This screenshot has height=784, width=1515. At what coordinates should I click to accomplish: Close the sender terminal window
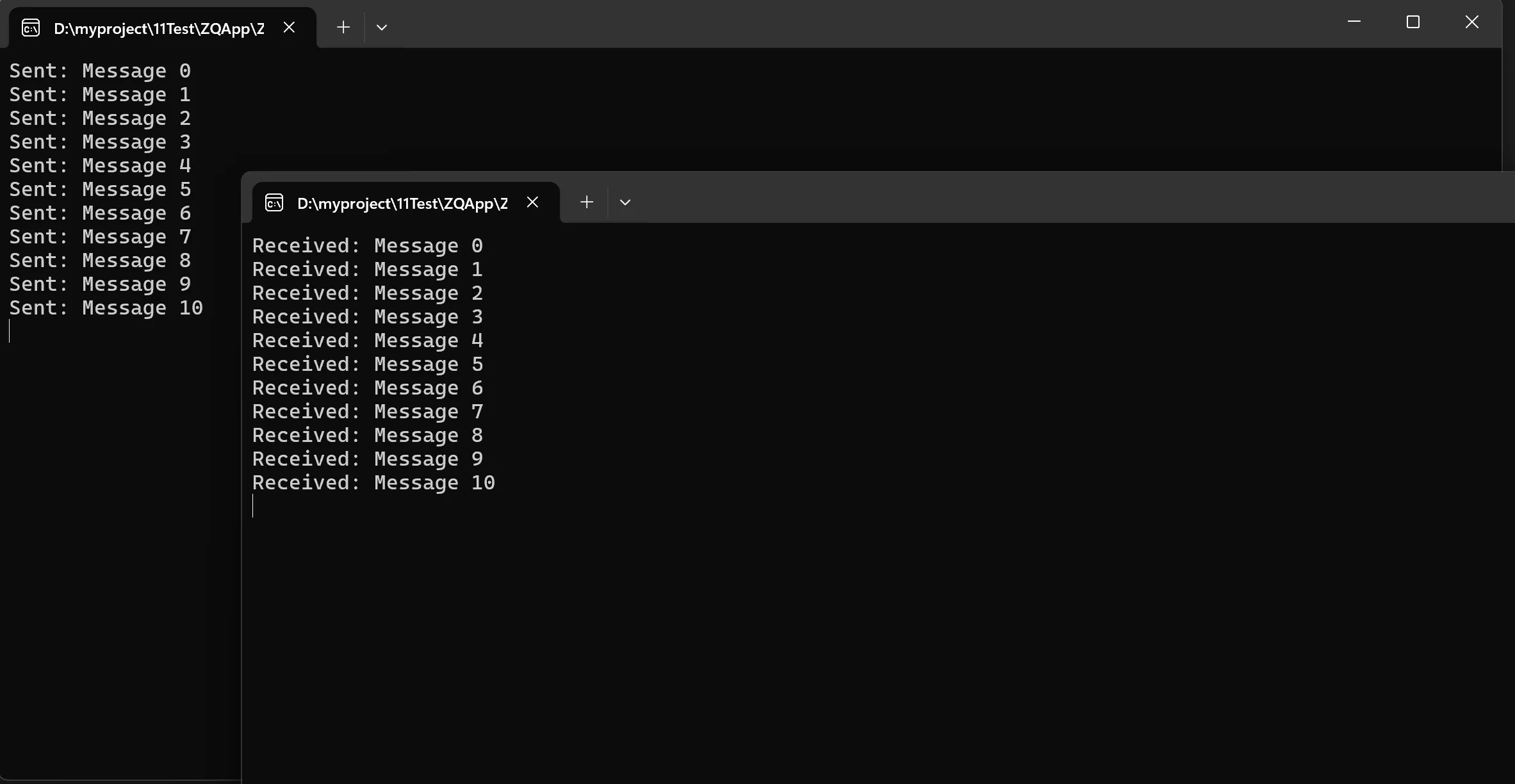[x=1472, y=22]
